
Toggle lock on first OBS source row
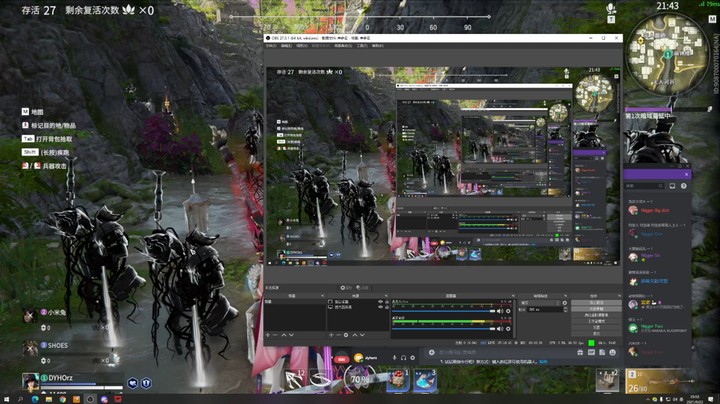(387, 302)
